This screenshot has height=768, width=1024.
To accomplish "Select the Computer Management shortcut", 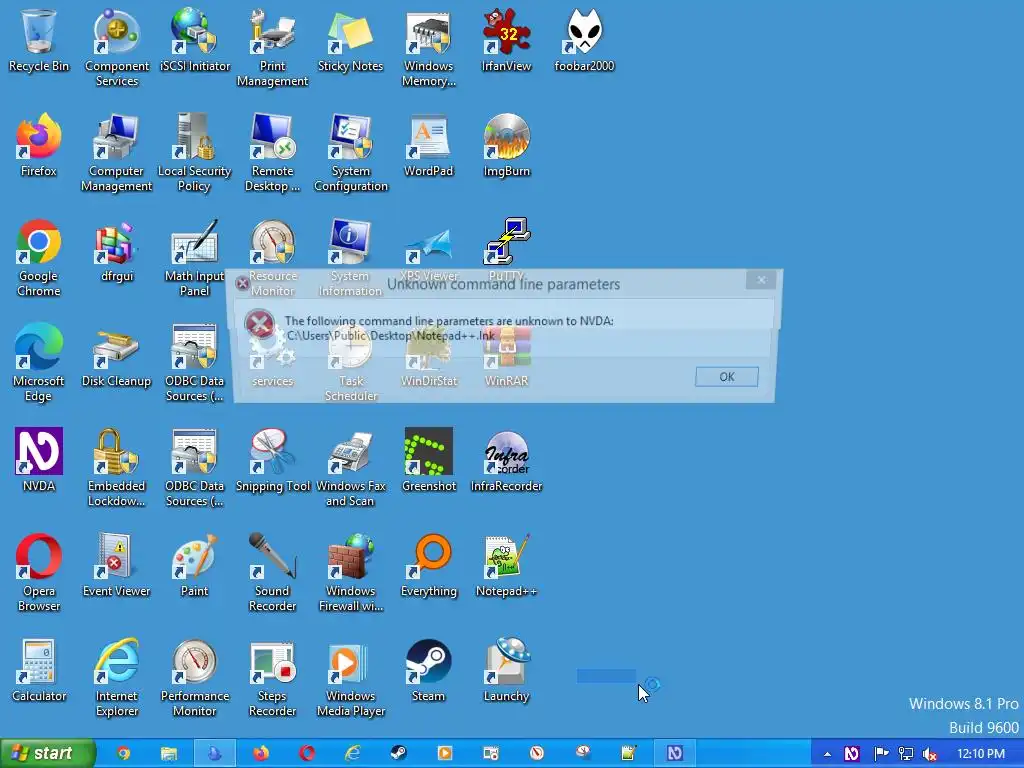I will click(116, 152).
